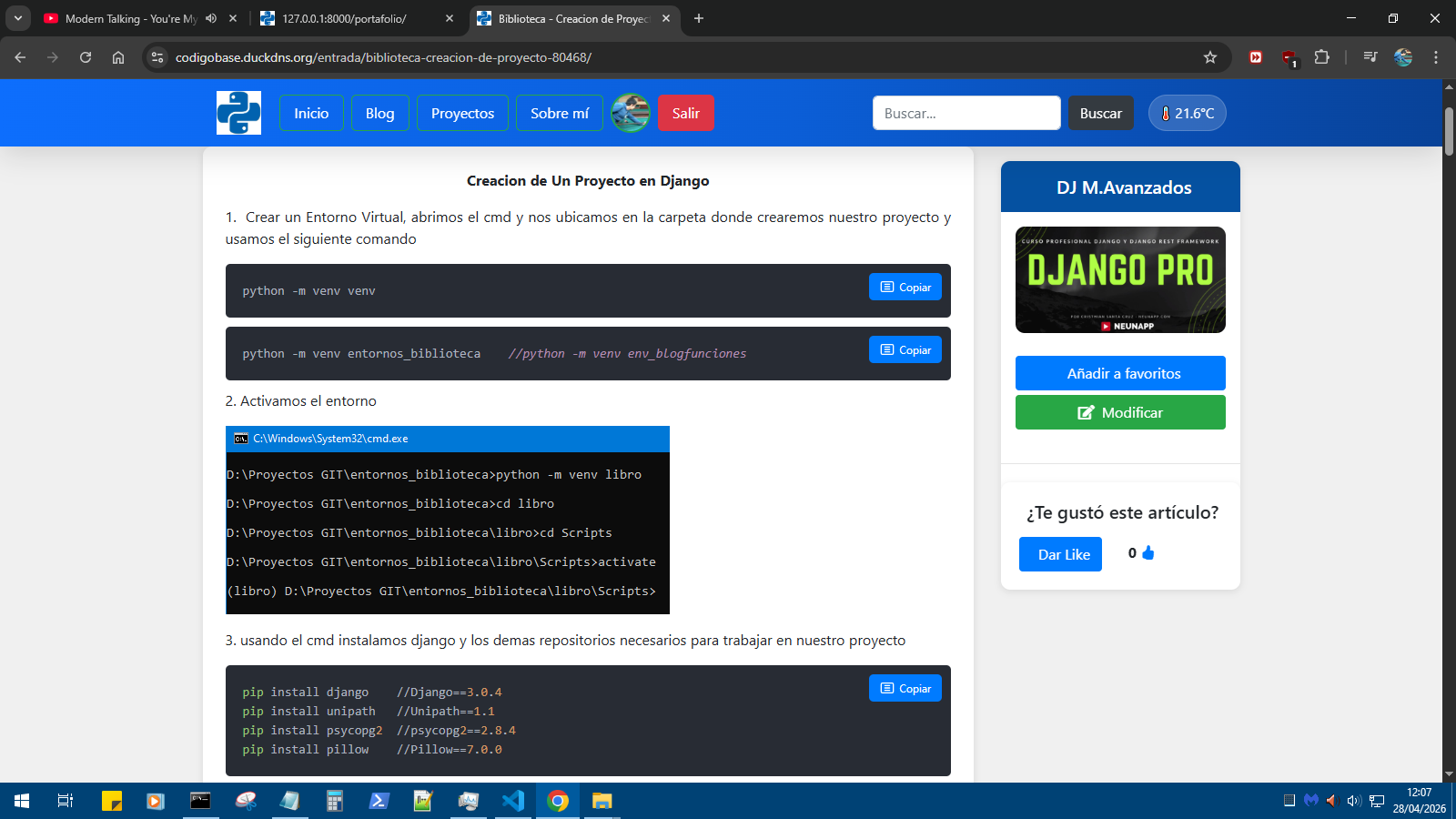Open PowerShell from the taskbar
This screenshot has height=819, width=1456.
coord(379,801)
